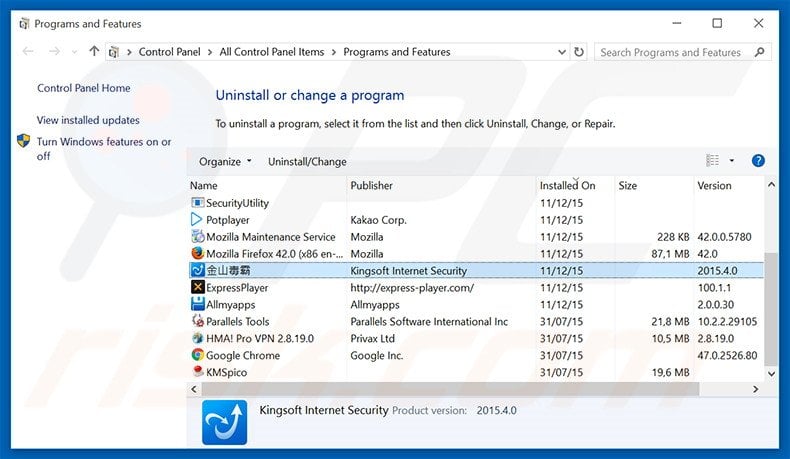Select the Kakao Corp. publisher cell
Screen dimensions: 790x459
pyautogui.click(x=378, y=220)
